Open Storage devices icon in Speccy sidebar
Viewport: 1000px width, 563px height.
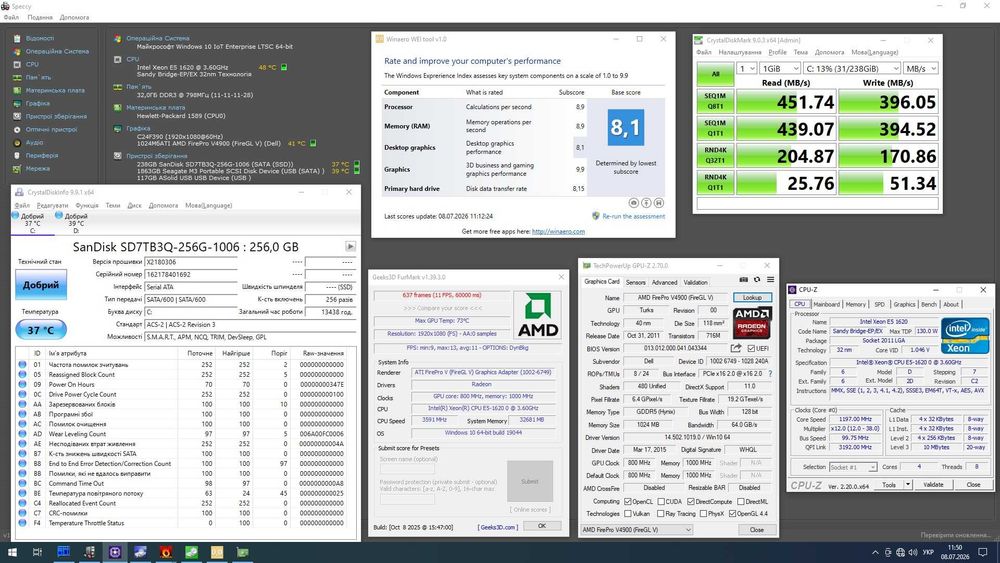17,117
